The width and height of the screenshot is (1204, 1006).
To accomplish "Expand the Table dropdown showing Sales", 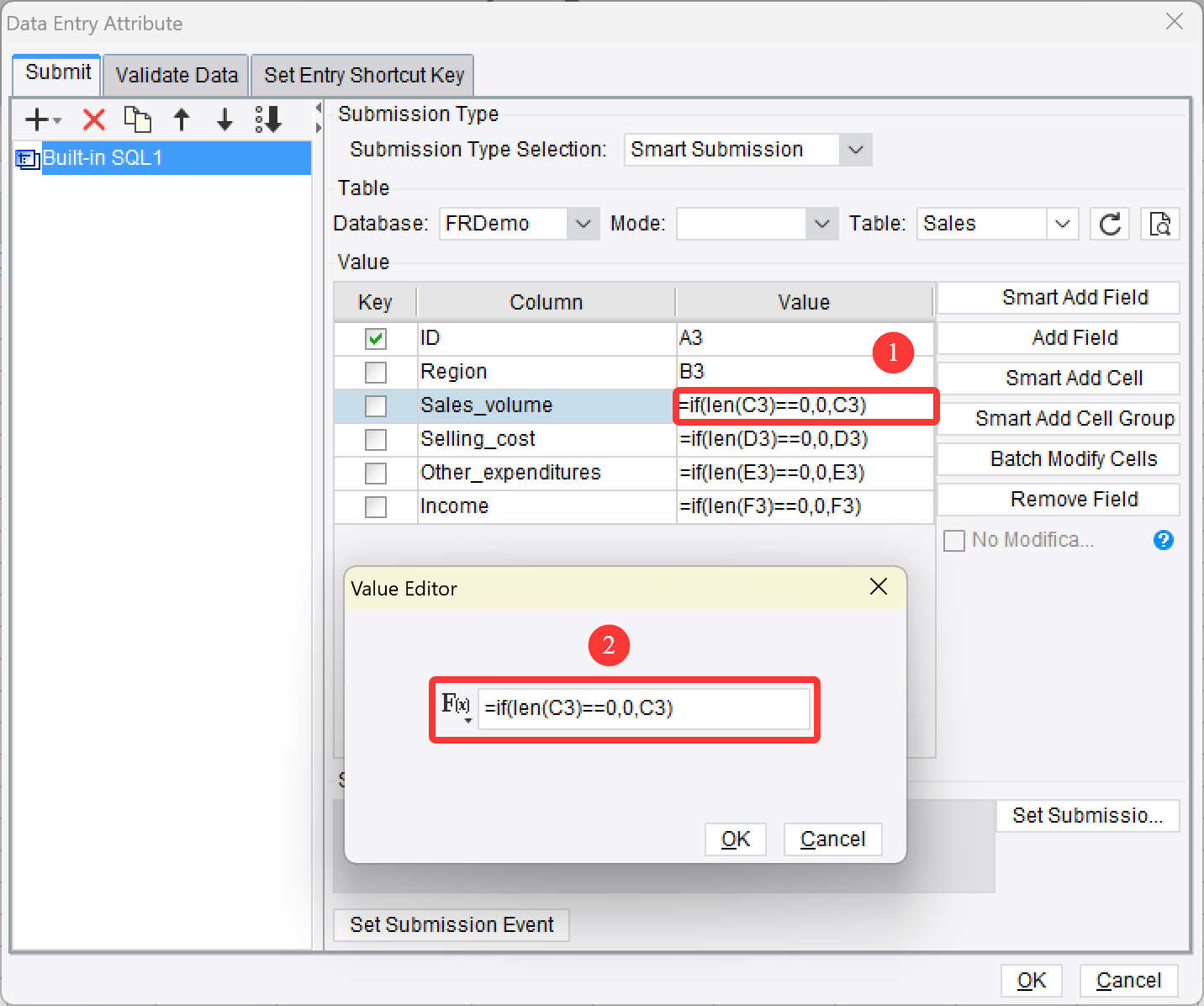I will [1061, 224].
